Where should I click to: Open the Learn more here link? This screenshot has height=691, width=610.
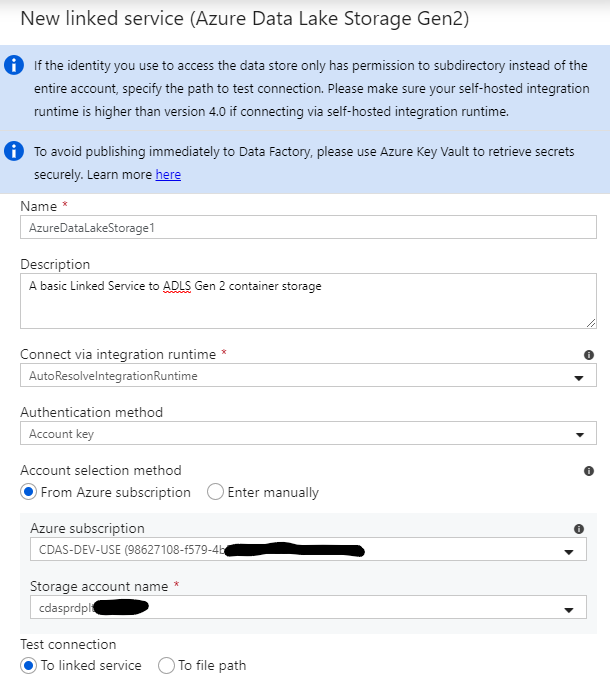coord(168,175)
